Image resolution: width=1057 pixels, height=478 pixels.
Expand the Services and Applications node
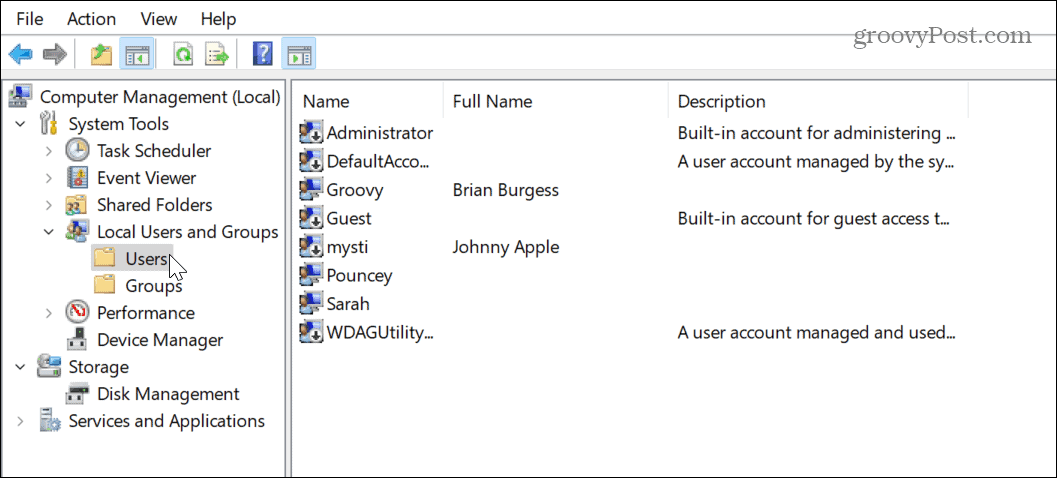(x=21, y=421)
